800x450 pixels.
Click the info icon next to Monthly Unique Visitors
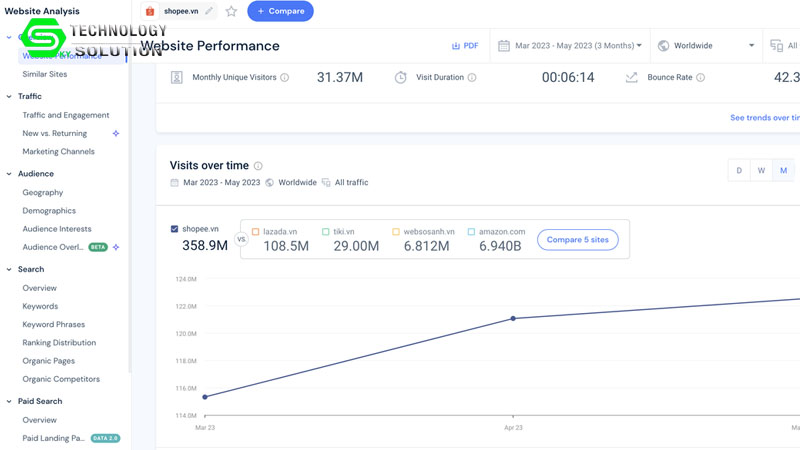tap(285, 77)
